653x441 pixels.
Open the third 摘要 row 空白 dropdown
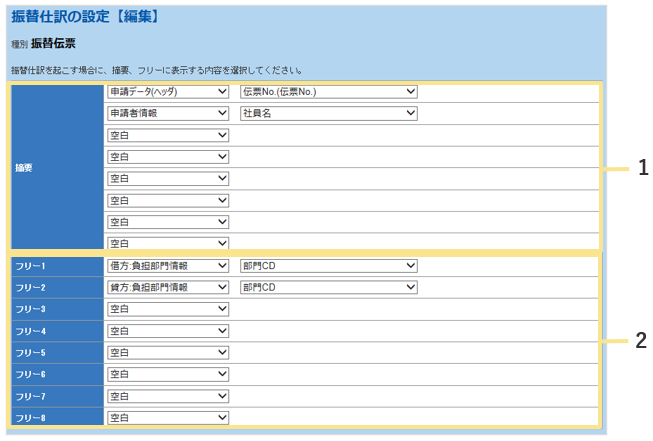coord(168,135)
